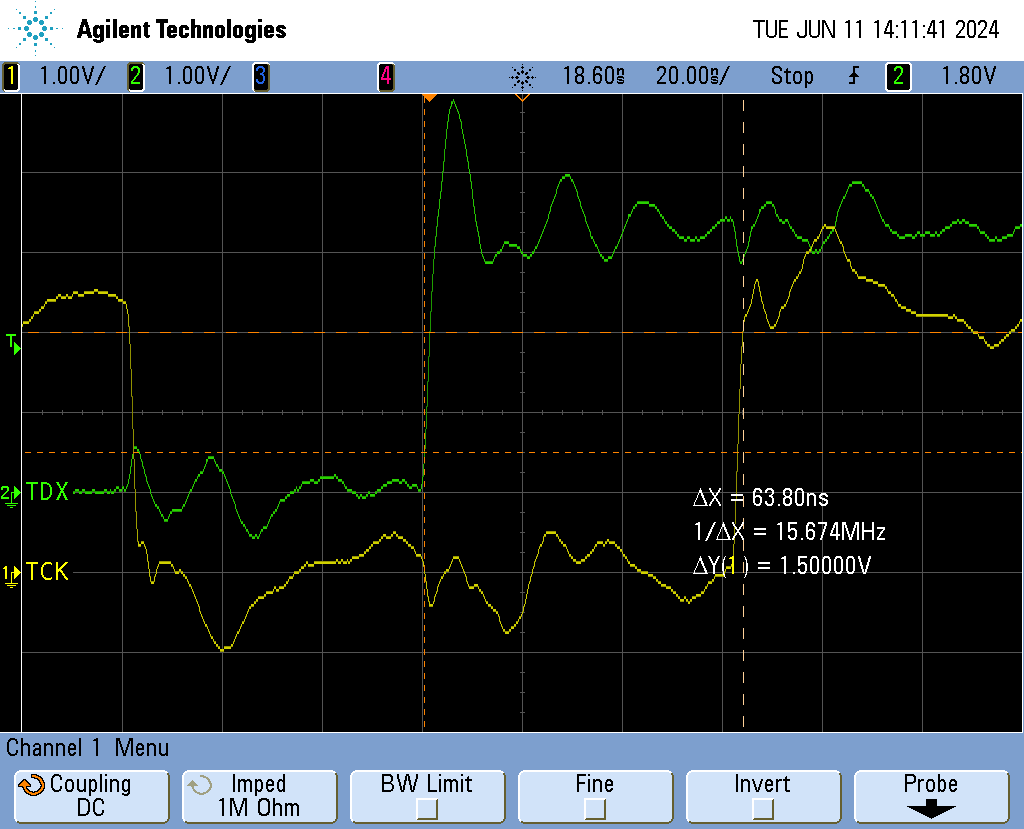Screen dimensions: 1024x829
Task: Click the trigger source channel 2 badge
Action: pos(897,76)
